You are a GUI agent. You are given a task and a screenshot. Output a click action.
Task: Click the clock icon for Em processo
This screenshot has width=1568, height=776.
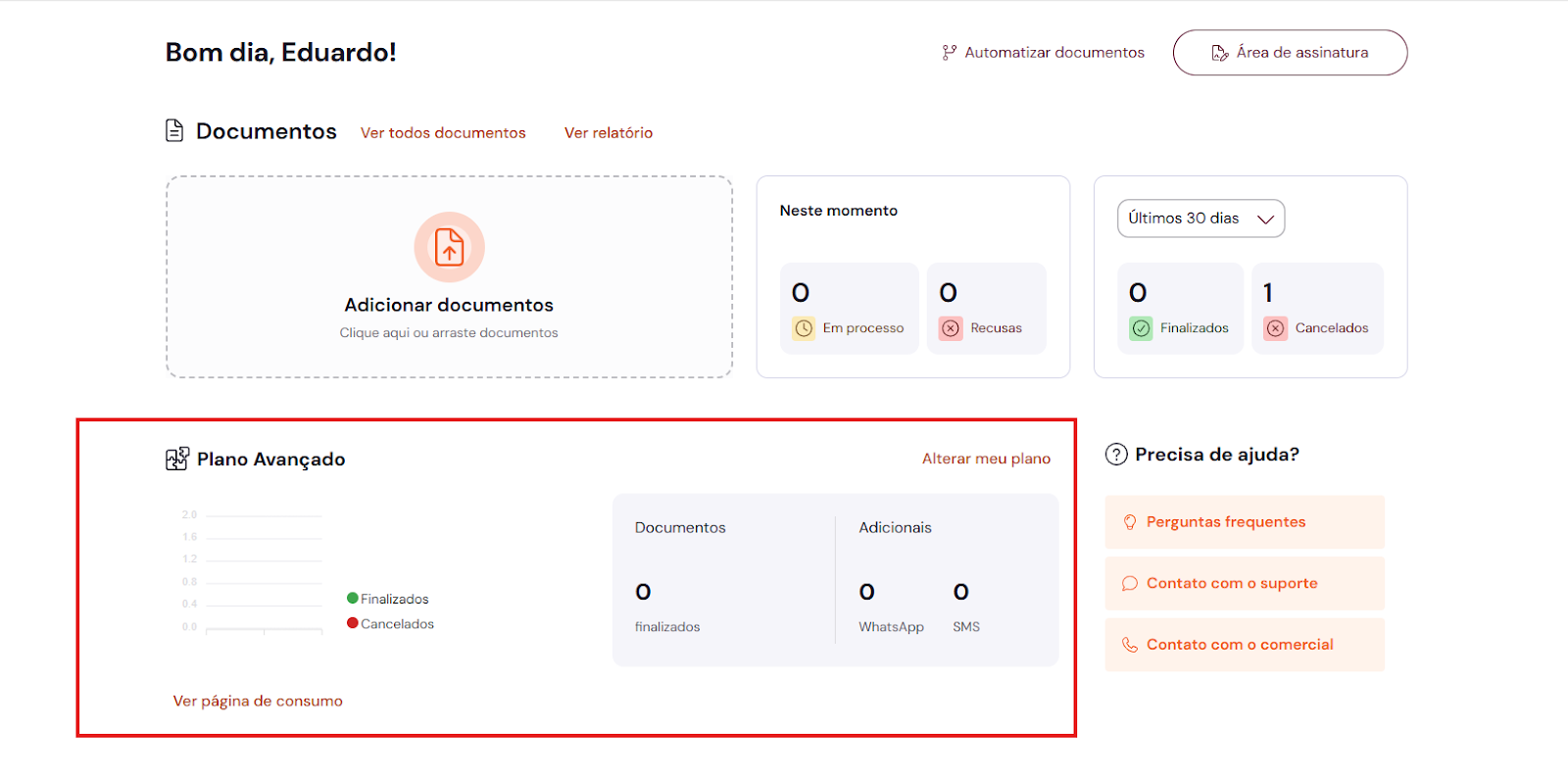tap(804, 328)
